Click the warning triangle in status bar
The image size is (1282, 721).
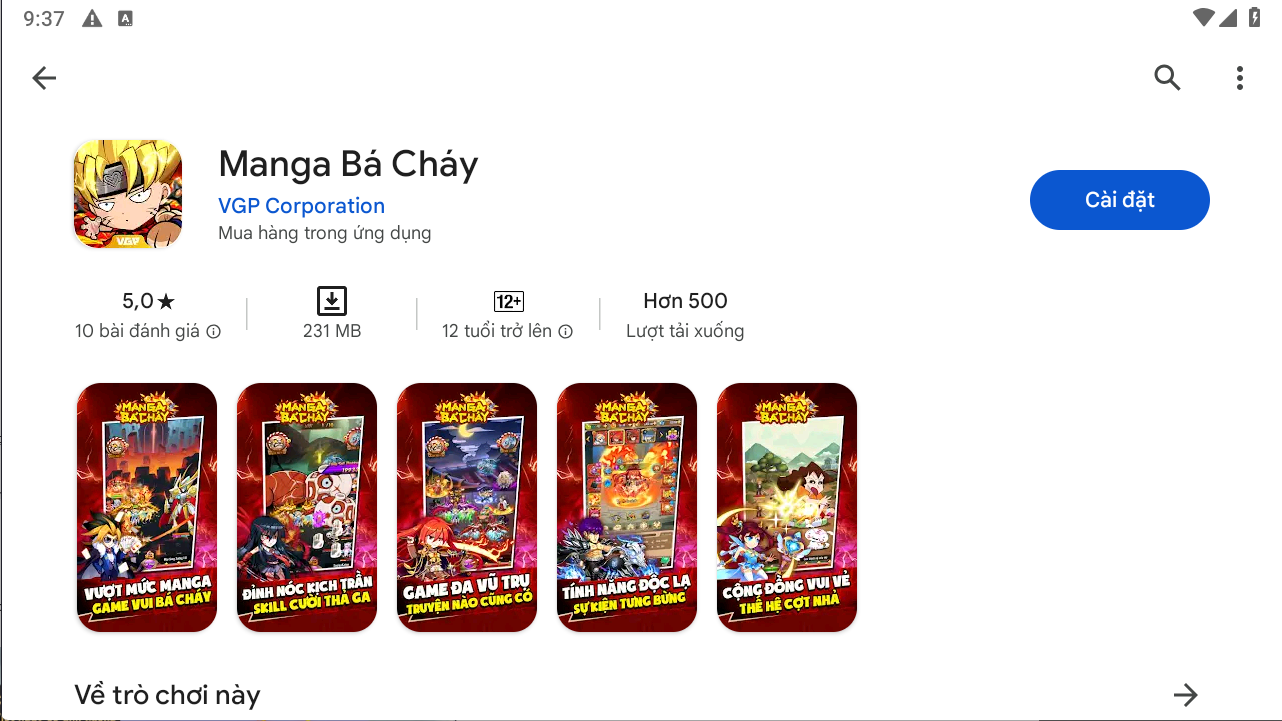click(x=92, y=19)
